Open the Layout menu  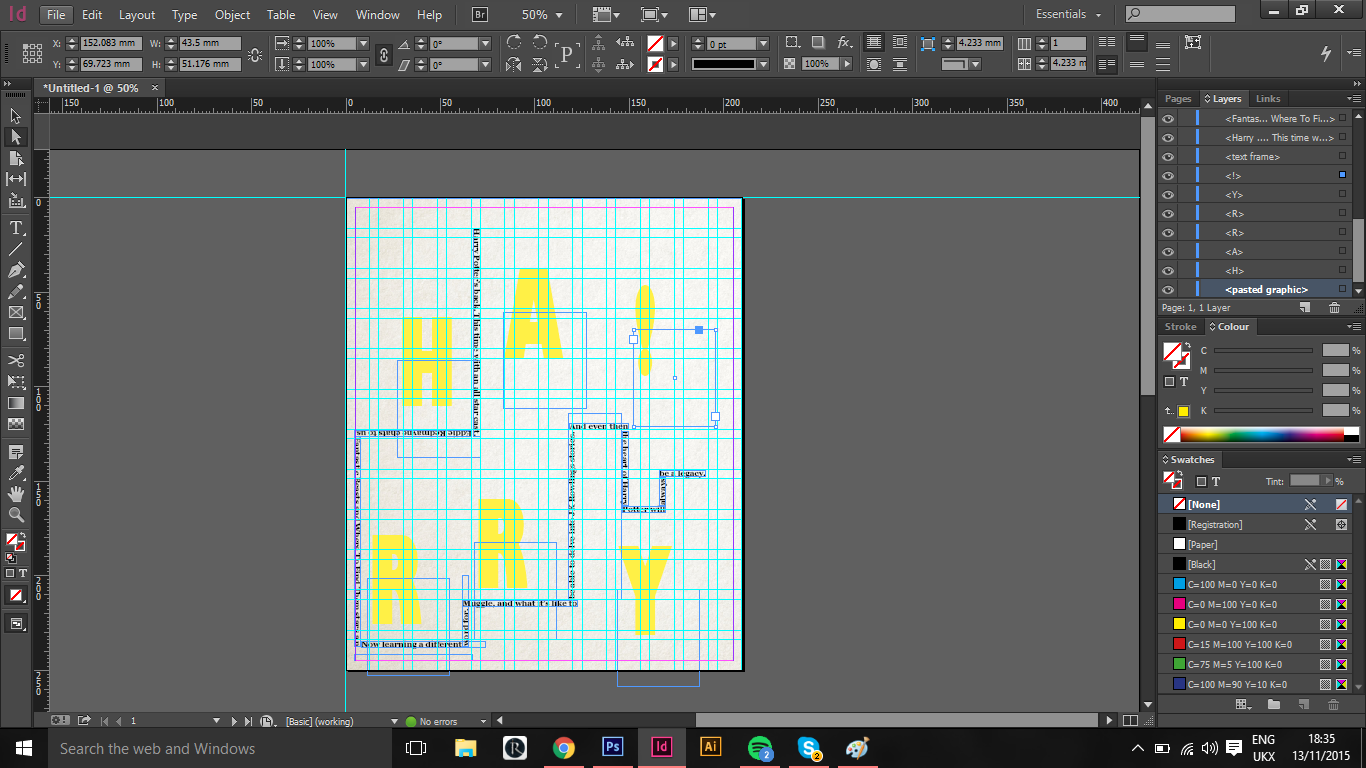137,15
